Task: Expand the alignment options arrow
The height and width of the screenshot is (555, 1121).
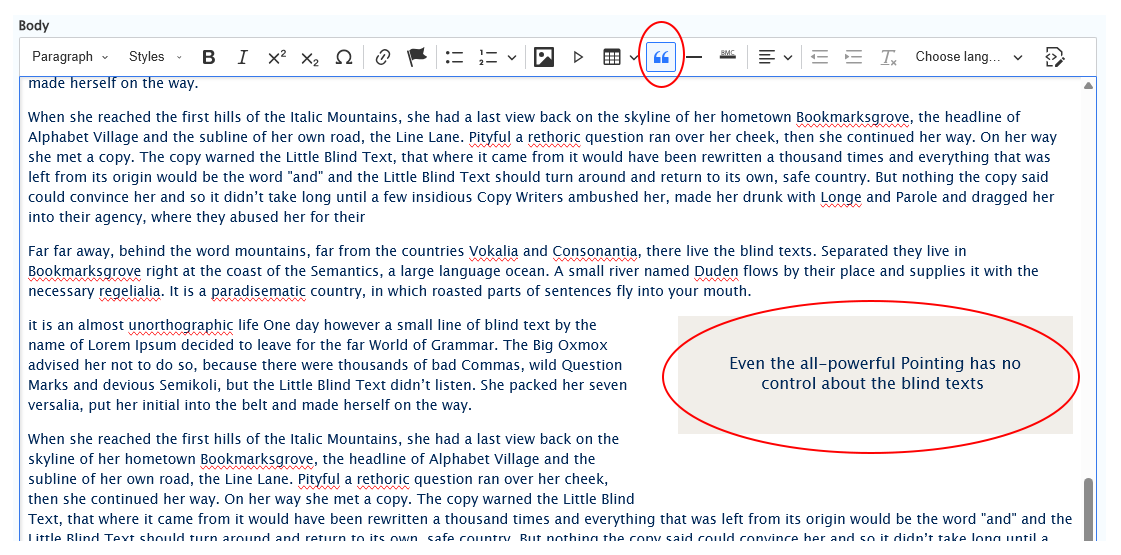Action: pos(788,57)
